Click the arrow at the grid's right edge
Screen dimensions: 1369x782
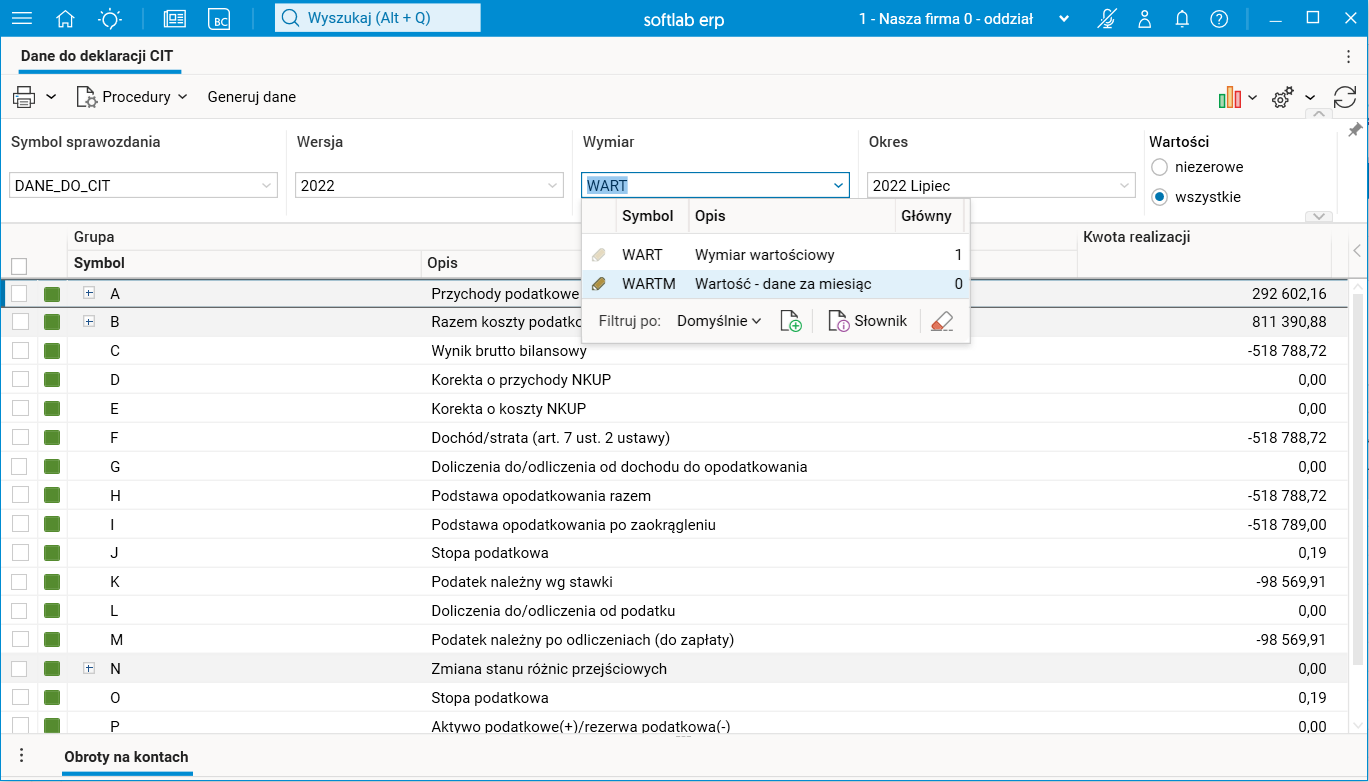1357,250
